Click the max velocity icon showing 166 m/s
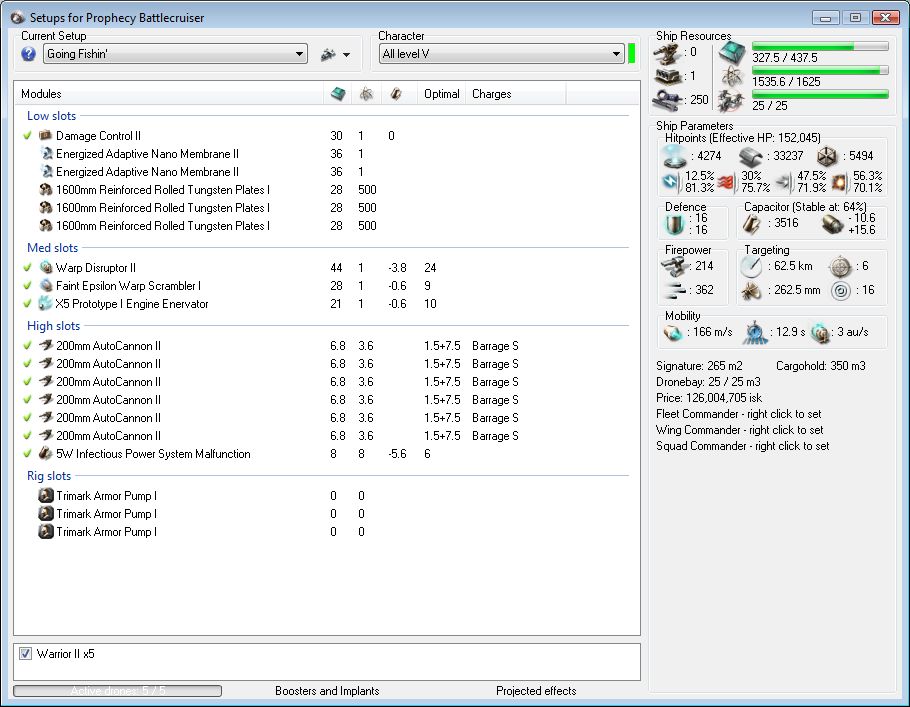 pos(673,333)
